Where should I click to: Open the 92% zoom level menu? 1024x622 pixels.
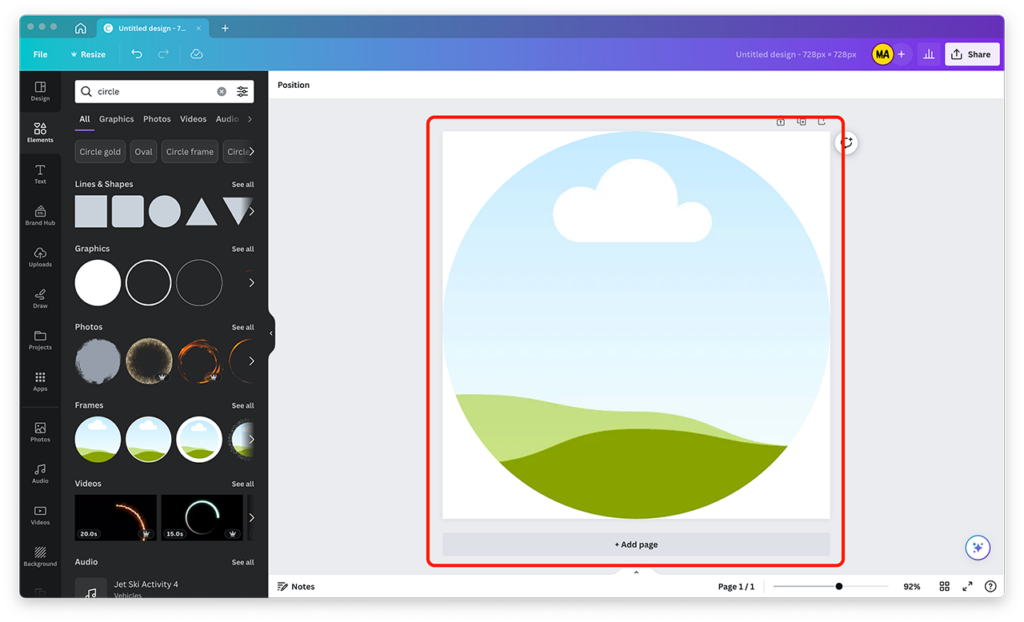click(x=912, y=586)
